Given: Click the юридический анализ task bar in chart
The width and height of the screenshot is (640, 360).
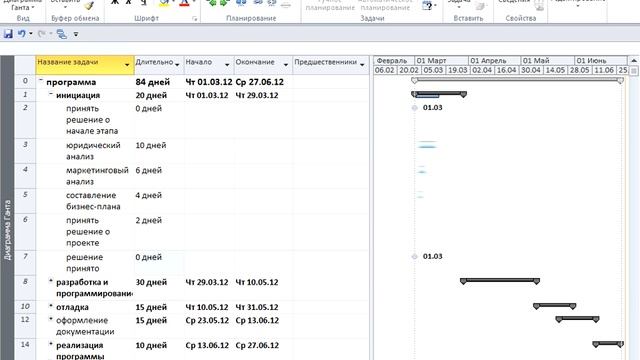Looking at the screenshot, I should click(427, 144).
